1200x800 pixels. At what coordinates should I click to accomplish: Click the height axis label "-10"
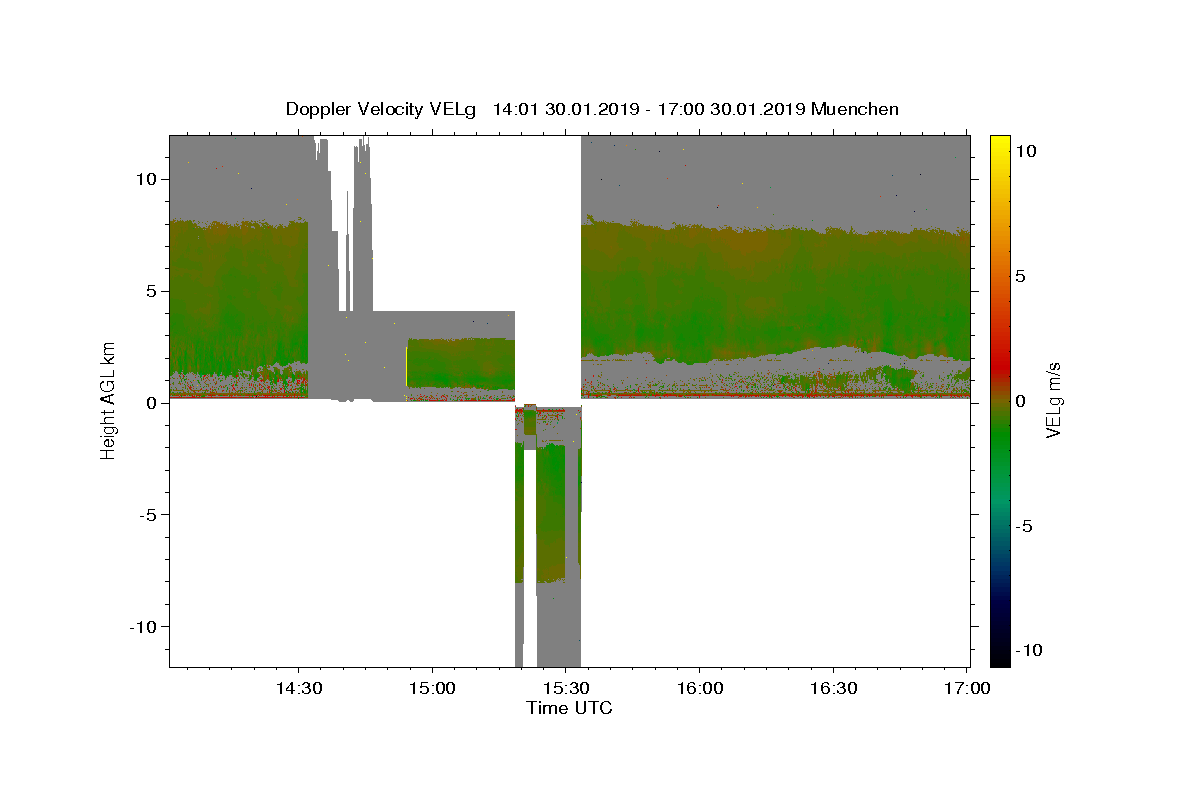143,626
